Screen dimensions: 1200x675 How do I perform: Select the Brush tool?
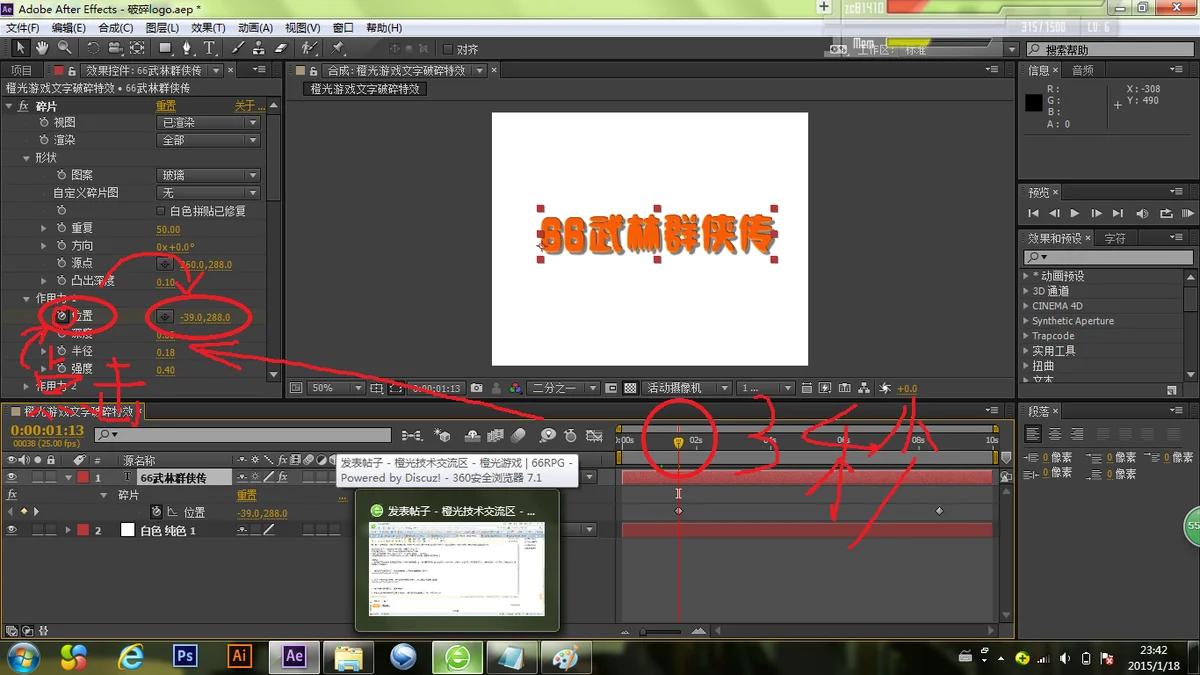coord(238,48)
